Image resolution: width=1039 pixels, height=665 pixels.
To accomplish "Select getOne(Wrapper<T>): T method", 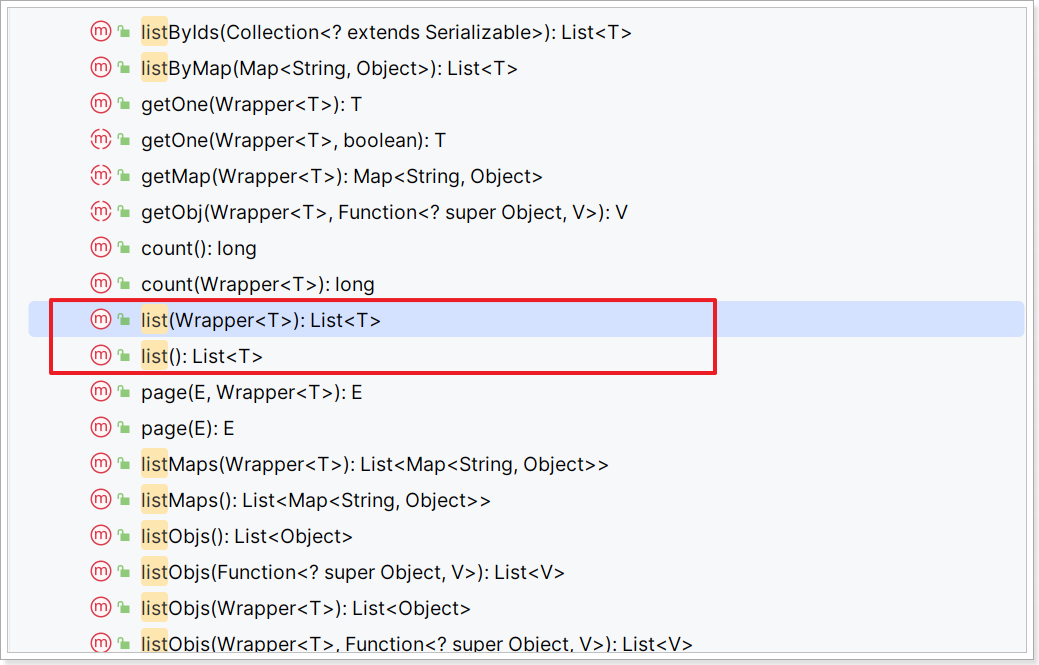I will click(x=252, y=104).
